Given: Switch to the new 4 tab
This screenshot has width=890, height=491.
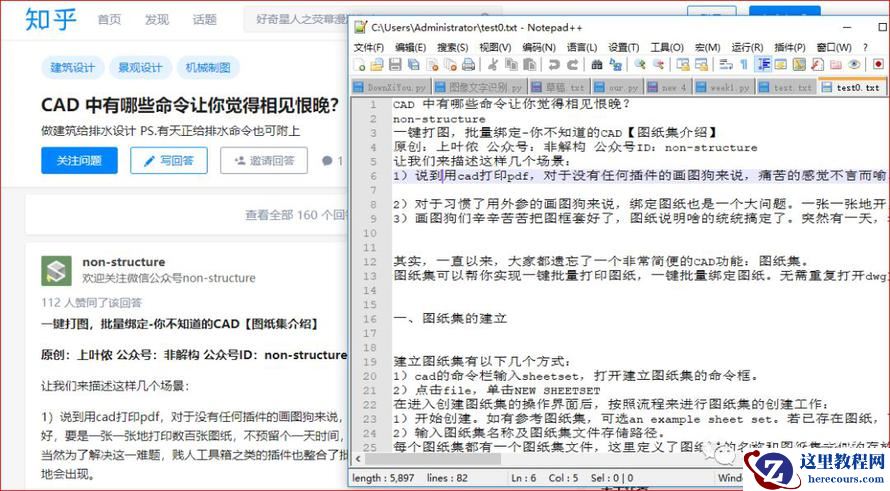Looking at the screenshot, I should point(668,87).
